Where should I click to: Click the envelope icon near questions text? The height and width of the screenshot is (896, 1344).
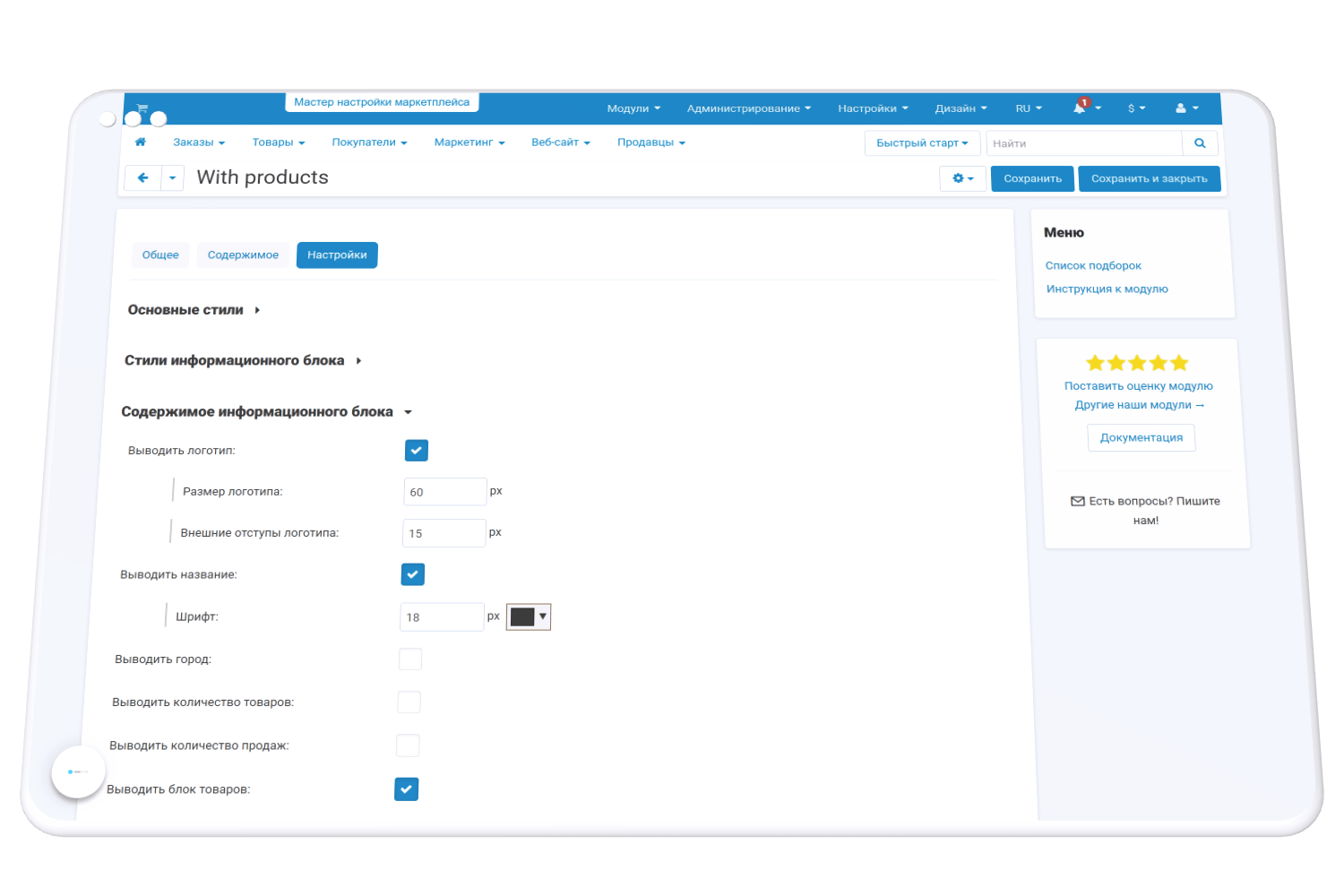pos(1078,501)
